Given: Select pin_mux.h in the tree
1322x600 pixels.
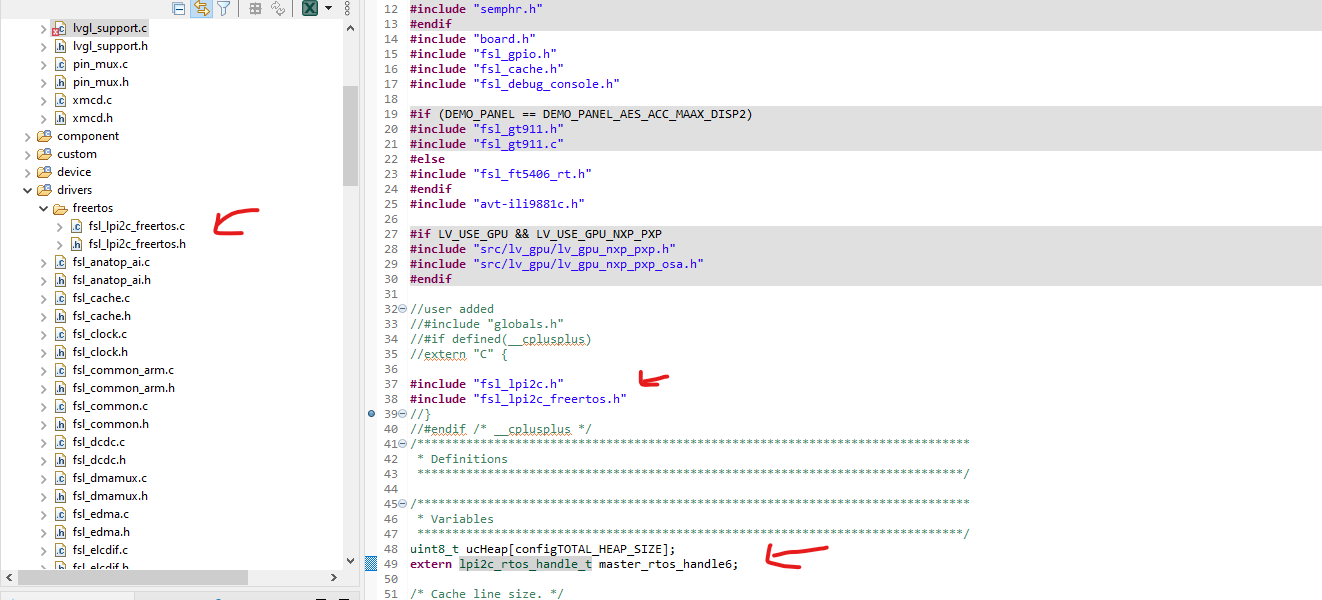Looking at the screenshot, I should point(100,82).
